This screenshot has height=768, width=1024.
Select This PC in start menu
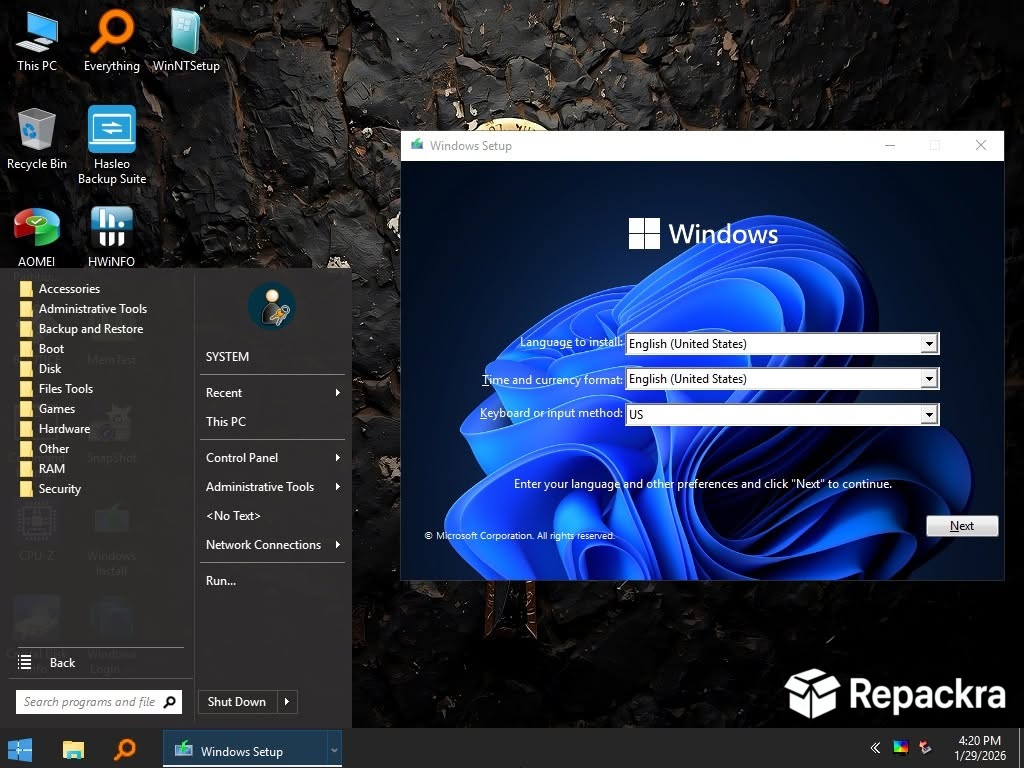(x=272, y=422)
